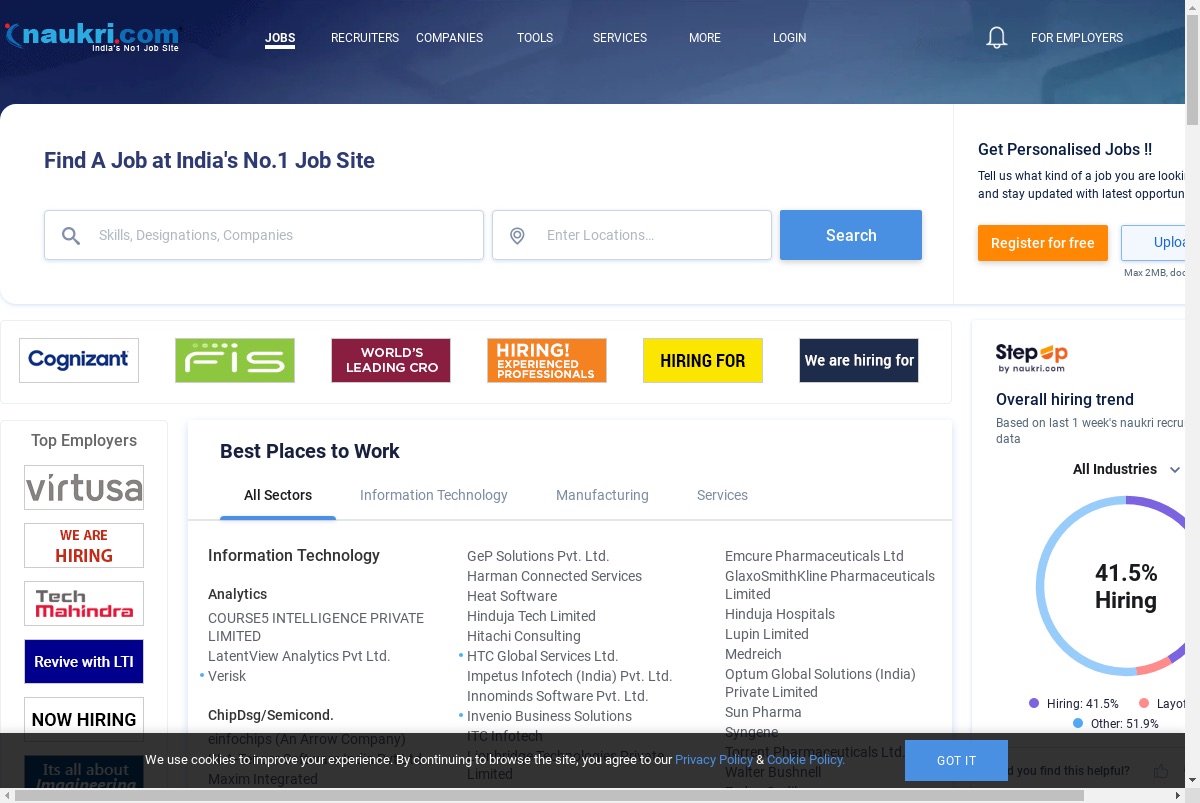Open the FIS logo banner
The image size is (1200, 803).
point(235,360)
